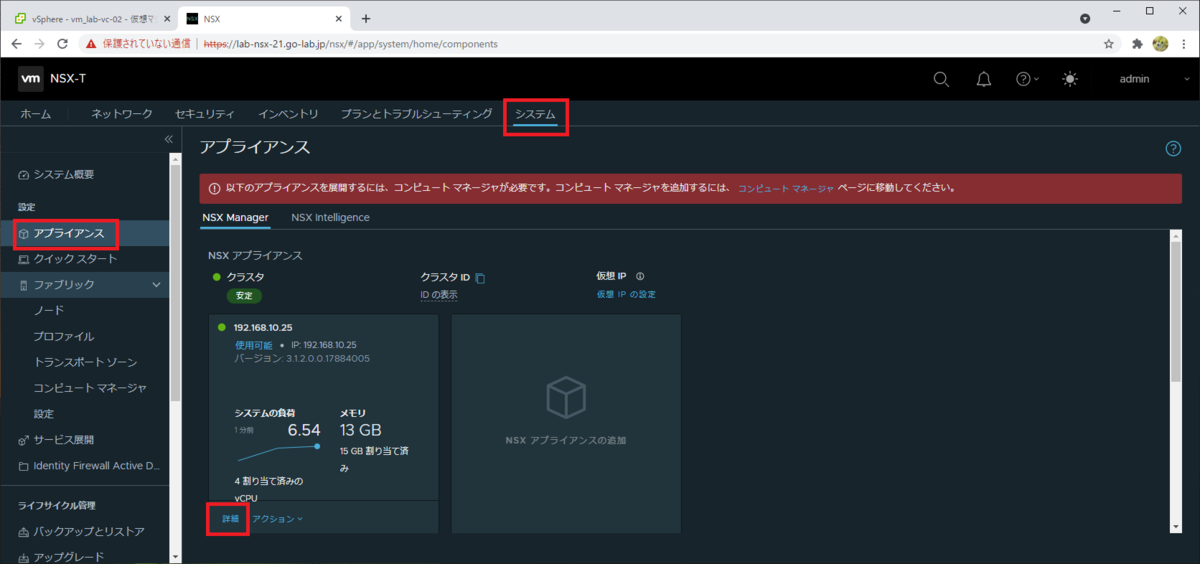Click the 詳細 link on the node card
This screenshot has width=1200, height=564.
[x=230, y=519]
